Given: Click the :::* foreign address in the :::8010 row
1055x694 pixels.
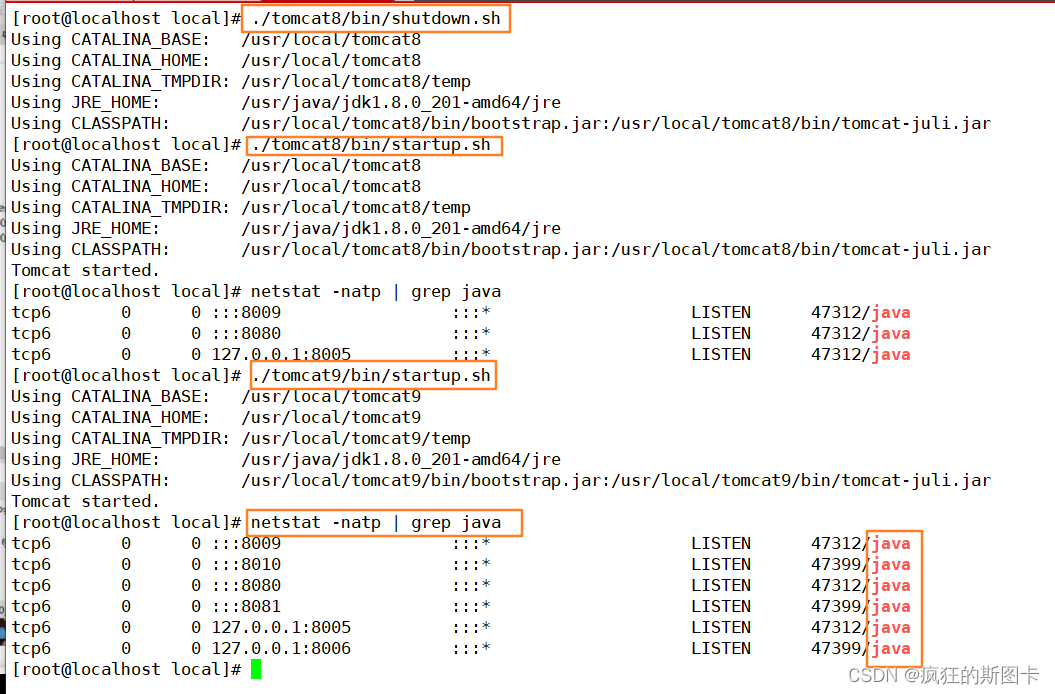Looking at the screenshot, I should [x=471, y=565].
